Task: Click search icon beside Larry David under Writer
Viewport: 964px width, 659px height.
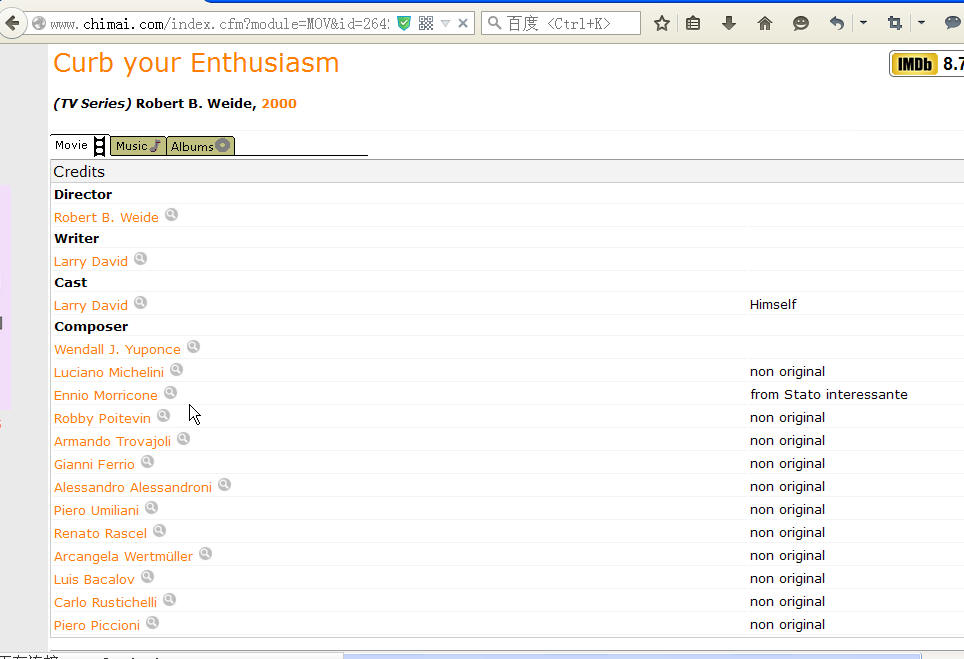Action: coord(141,259)
